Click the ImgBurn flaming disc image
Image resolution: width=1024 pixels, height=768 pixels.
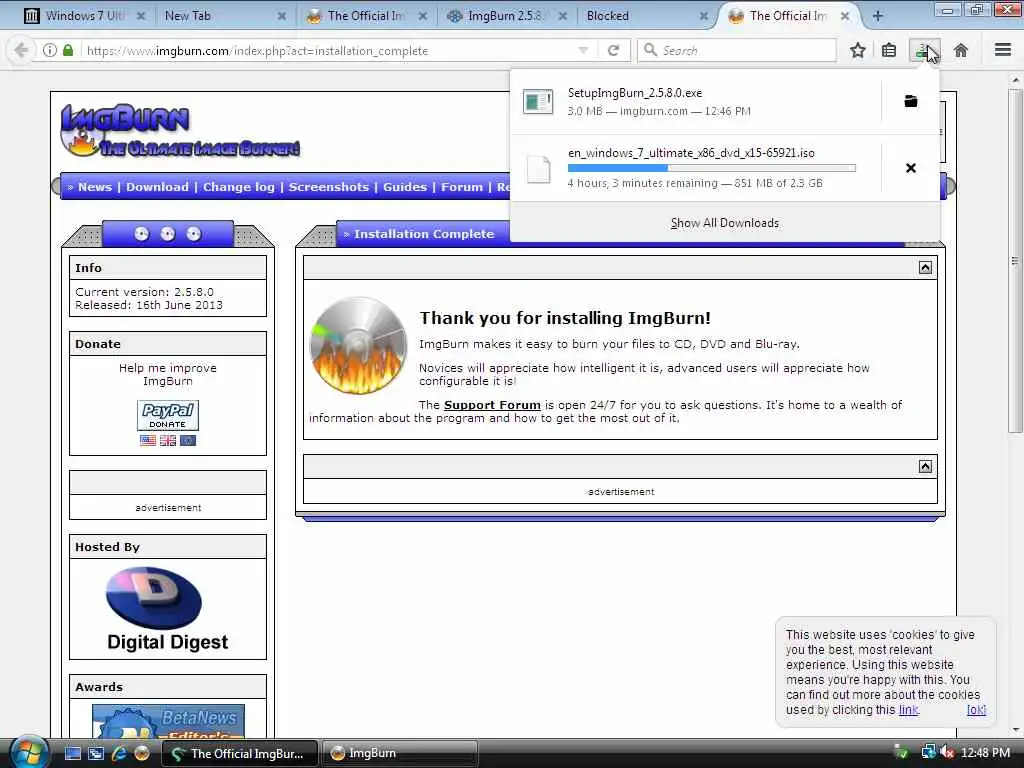(x=358, y=345)
